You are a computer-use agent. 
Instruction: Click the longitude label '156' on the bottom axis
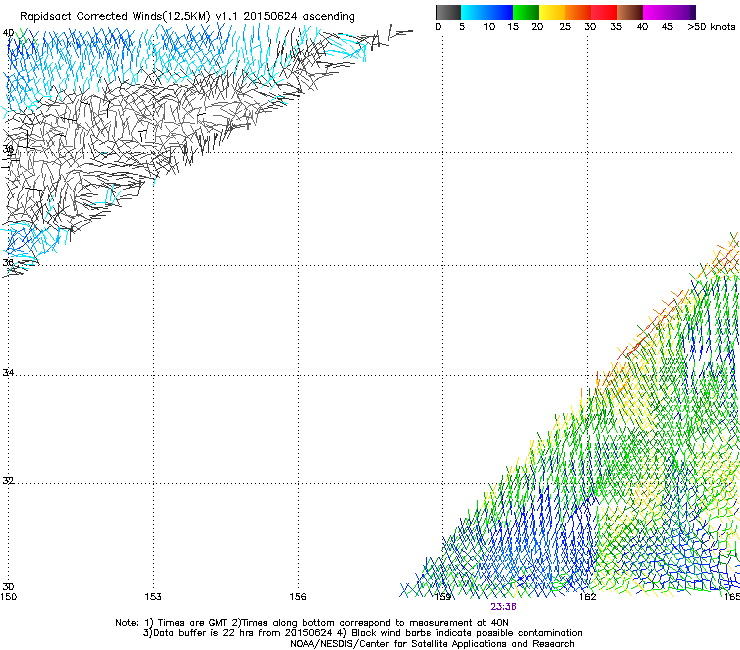click(x=298, y=597)
